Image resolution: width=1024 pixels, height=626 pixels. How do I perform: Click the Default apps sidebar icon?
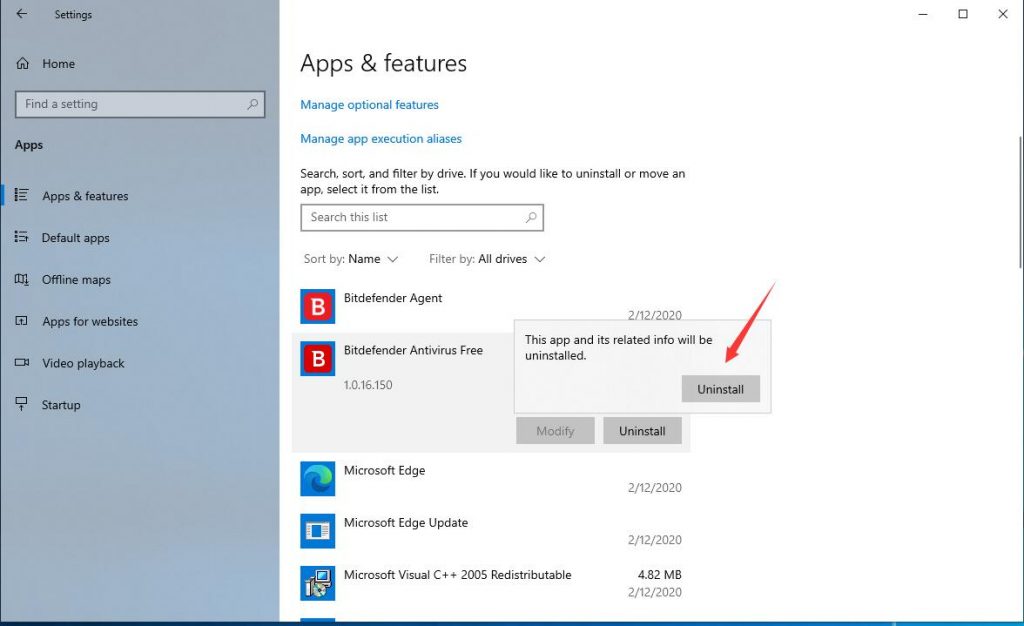(22, 237)
